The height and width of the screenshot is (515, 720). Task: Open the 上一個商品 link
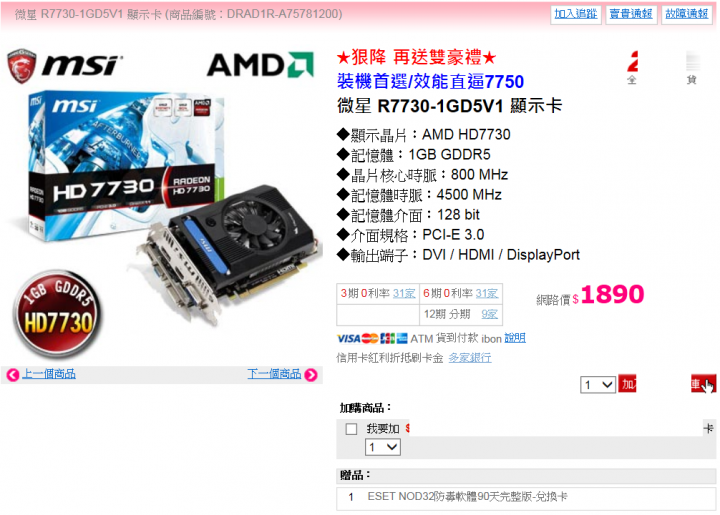coord(49,374)
